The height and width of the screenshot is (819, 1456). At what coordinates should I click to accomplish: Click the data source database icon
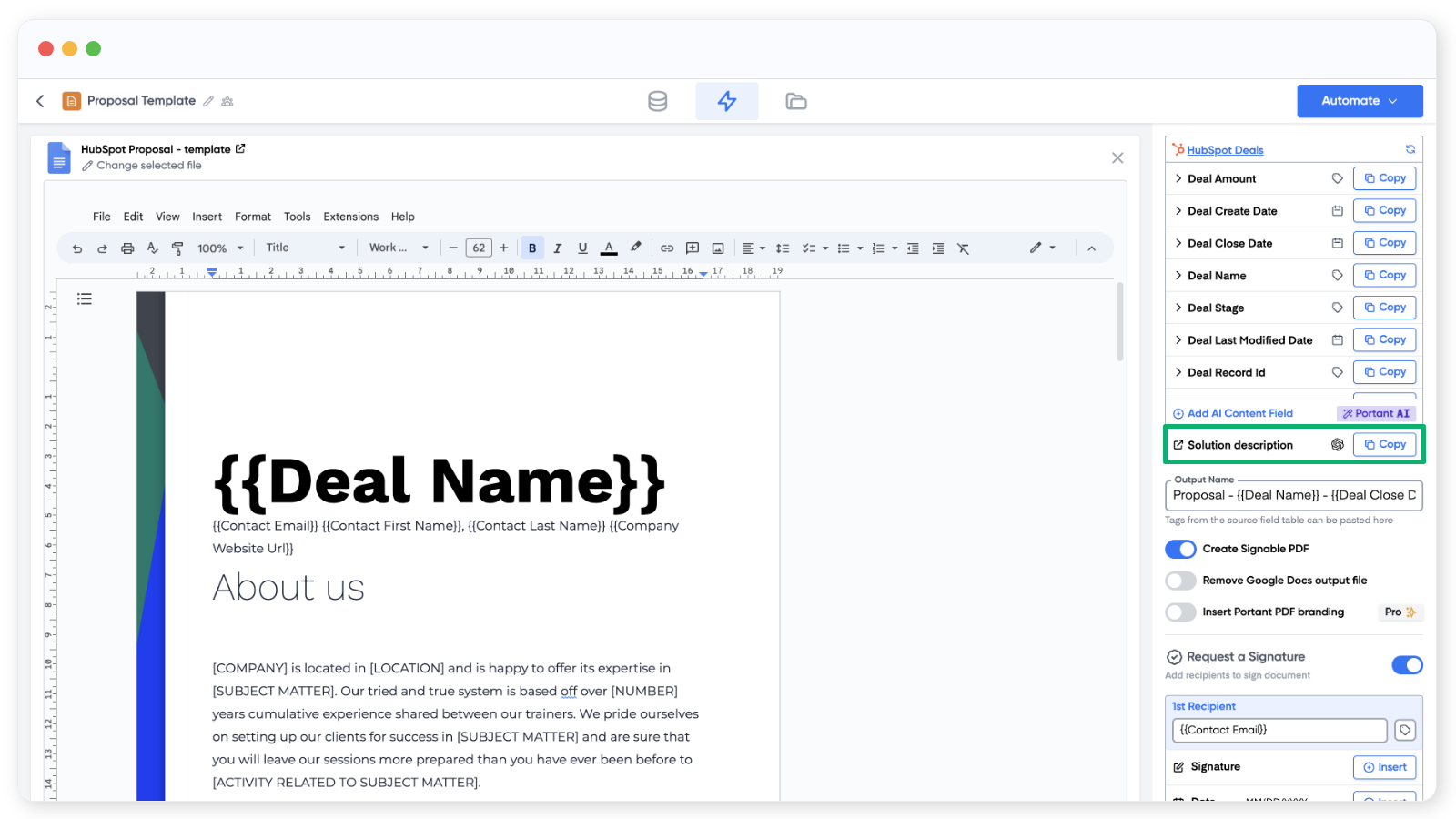657,101
